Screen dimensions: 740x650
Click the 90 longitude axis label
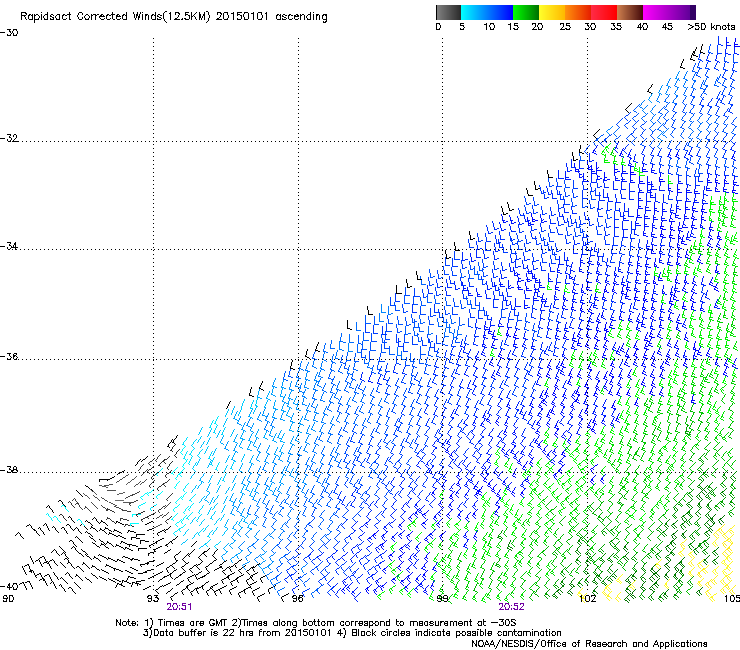[x=8, y=599]
